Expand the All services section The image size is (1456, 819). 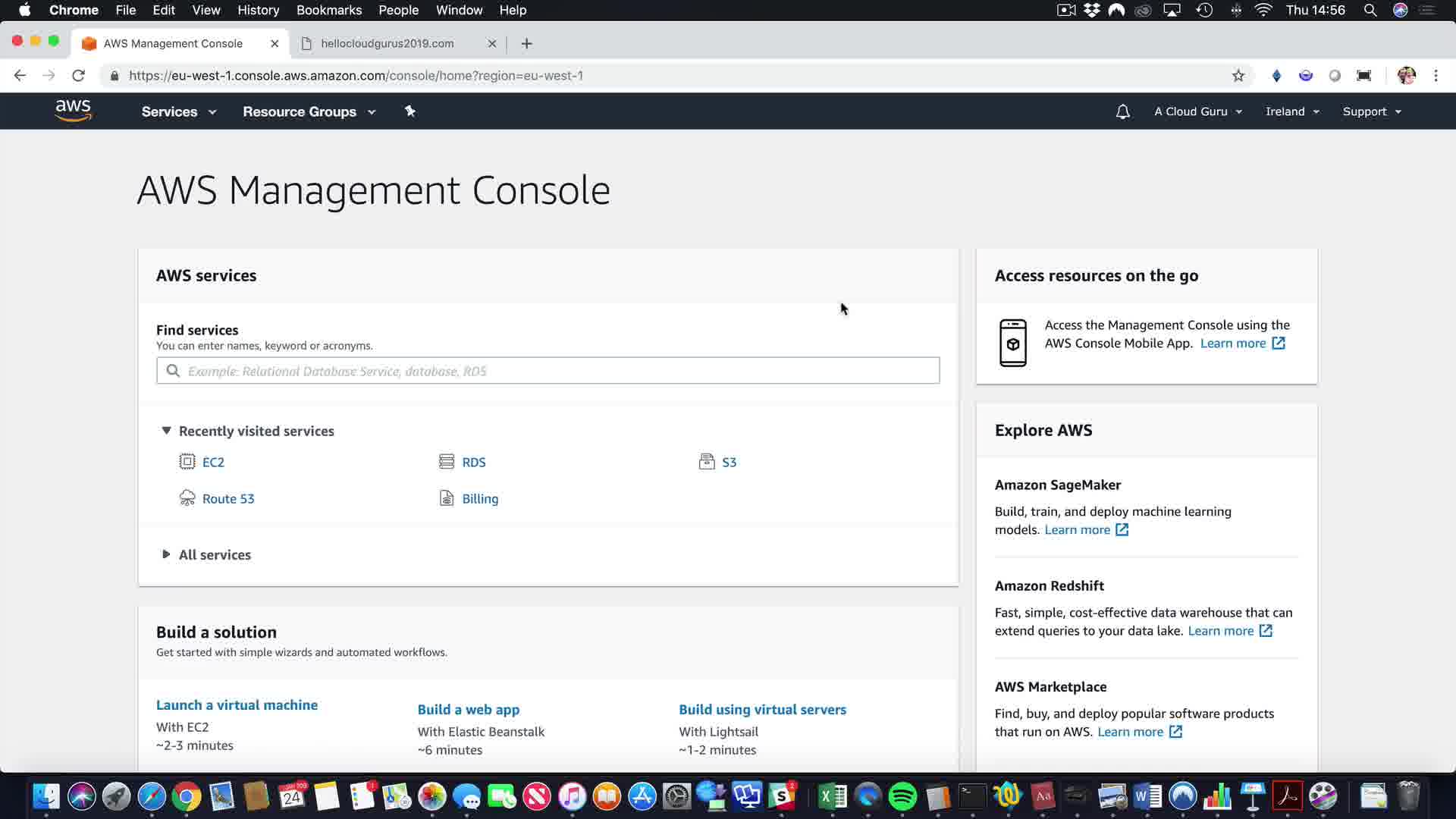166,554
